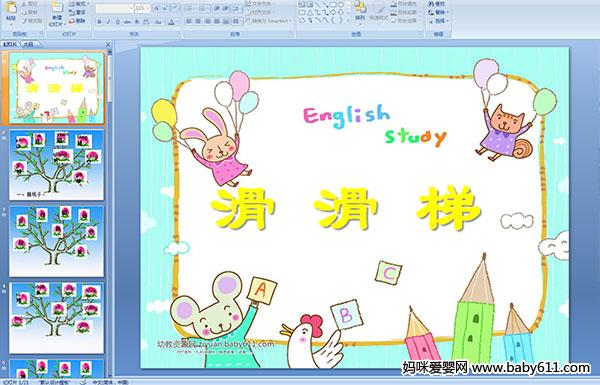Click the Increase Indent icon
Screen dimensions: 600x385
point(226,8)
